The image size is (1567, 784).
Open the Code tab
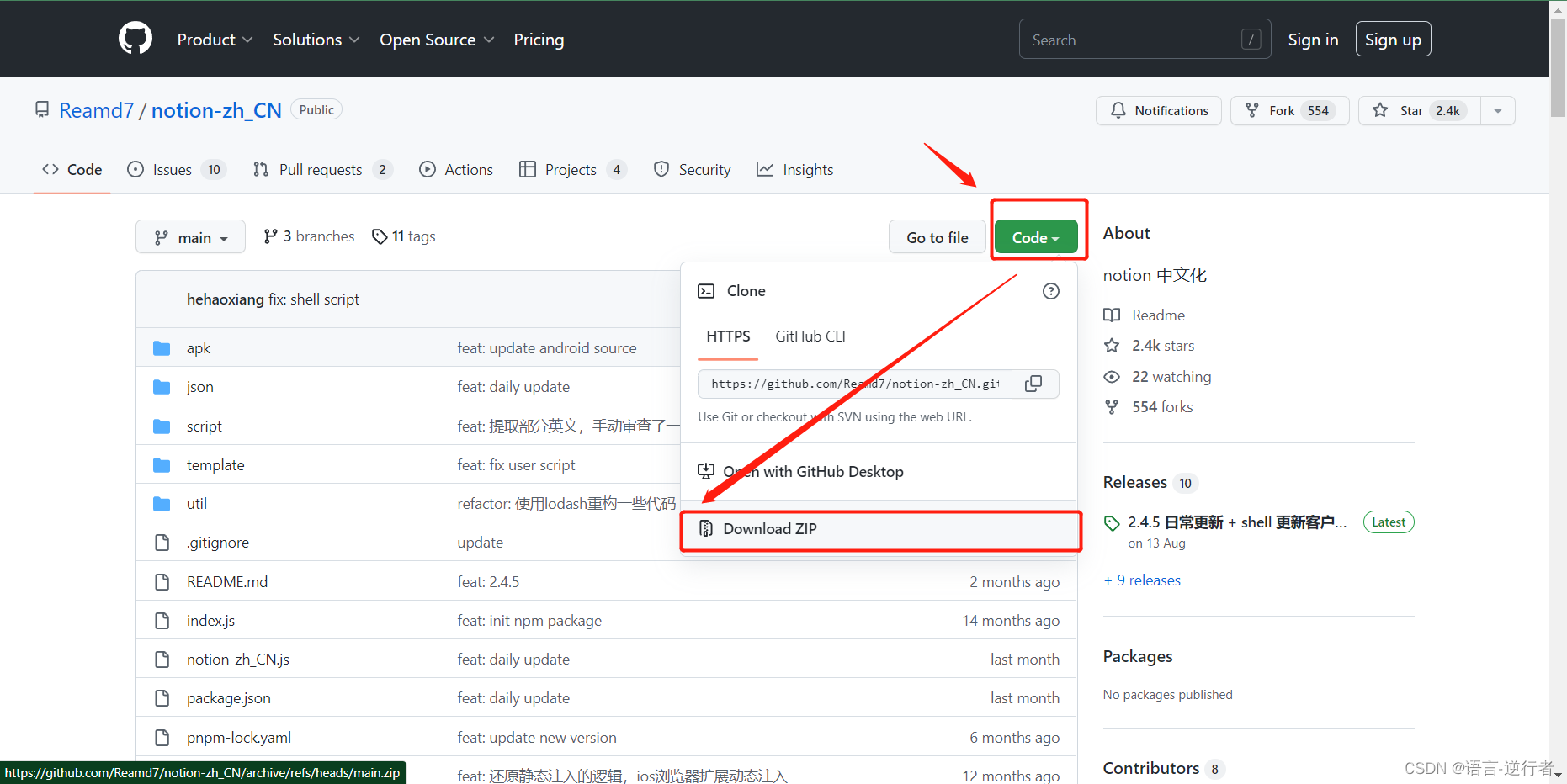click(72, 170)
